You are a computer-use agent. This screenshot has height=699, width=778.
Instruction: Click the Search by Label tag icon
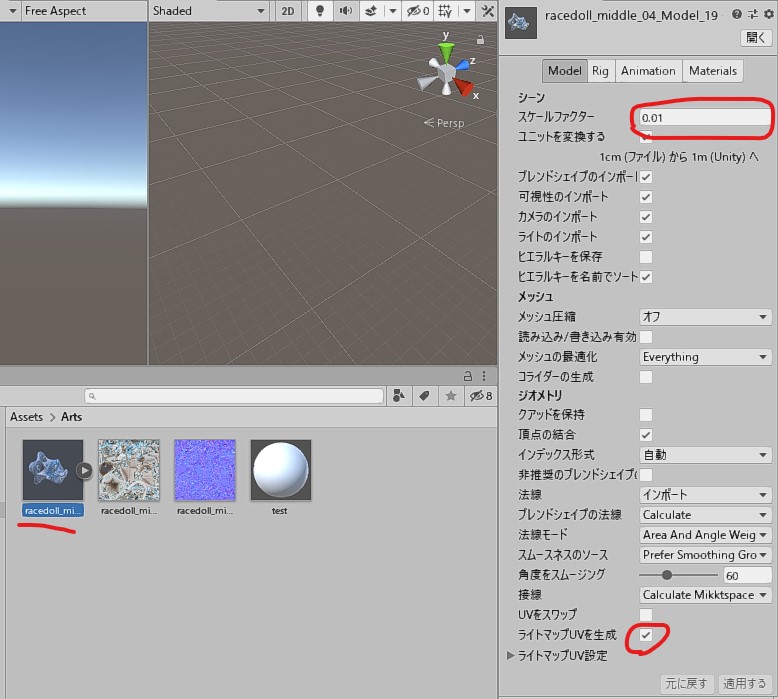coord(425,396)
